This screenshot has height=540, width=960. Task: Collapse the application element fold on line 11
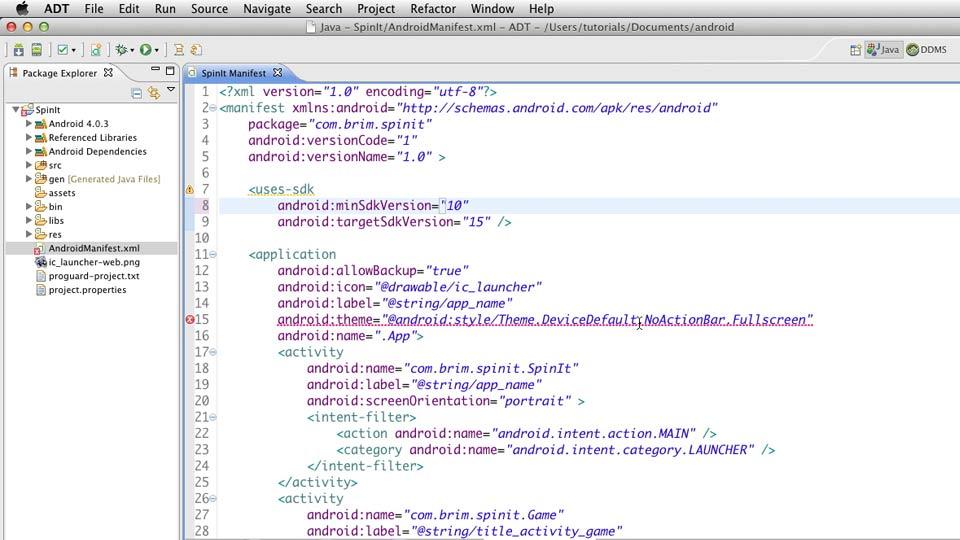(x=213, y=254)
